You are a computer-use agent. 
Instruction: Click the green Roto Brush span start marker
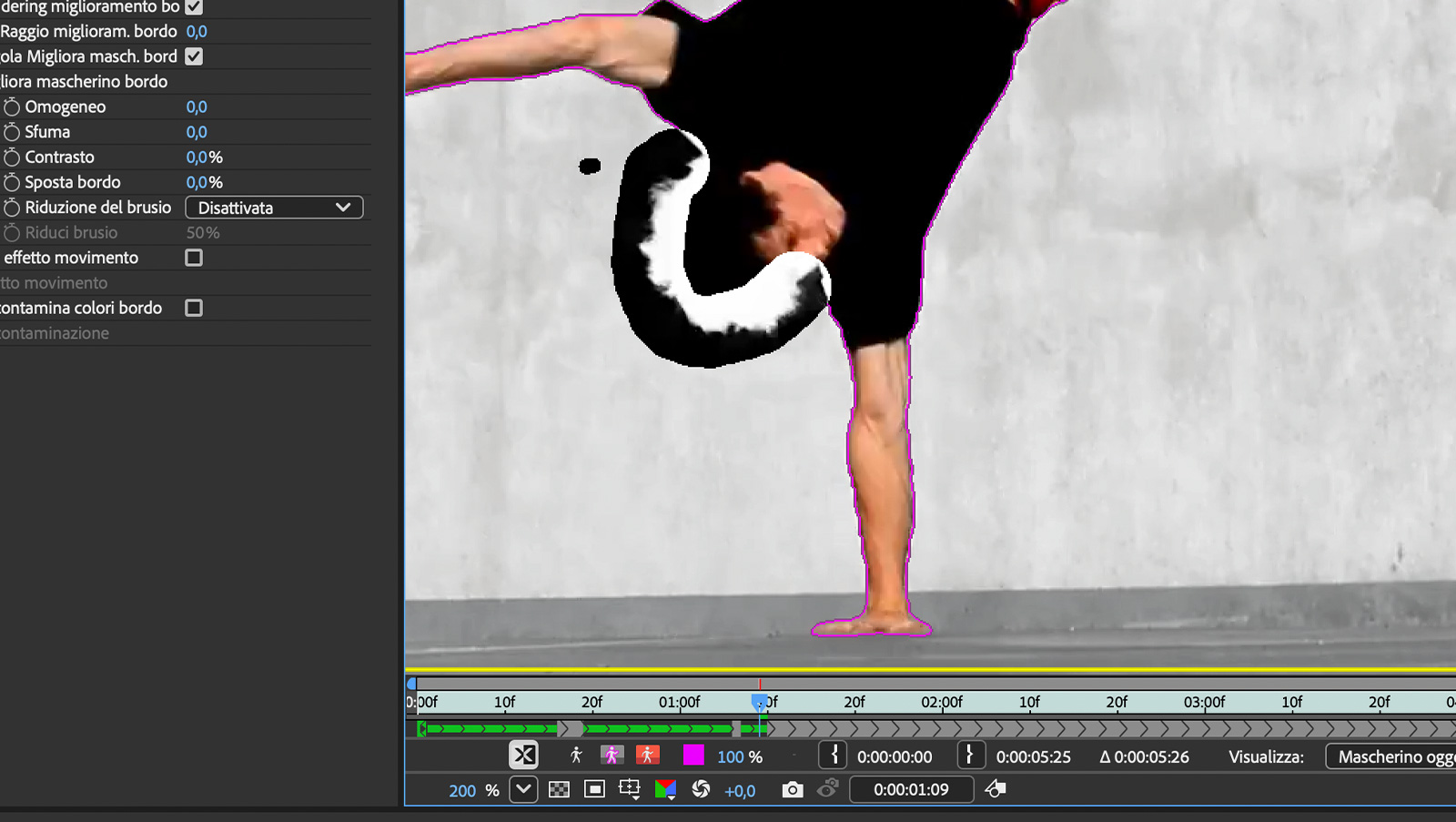tap(421, 728)
